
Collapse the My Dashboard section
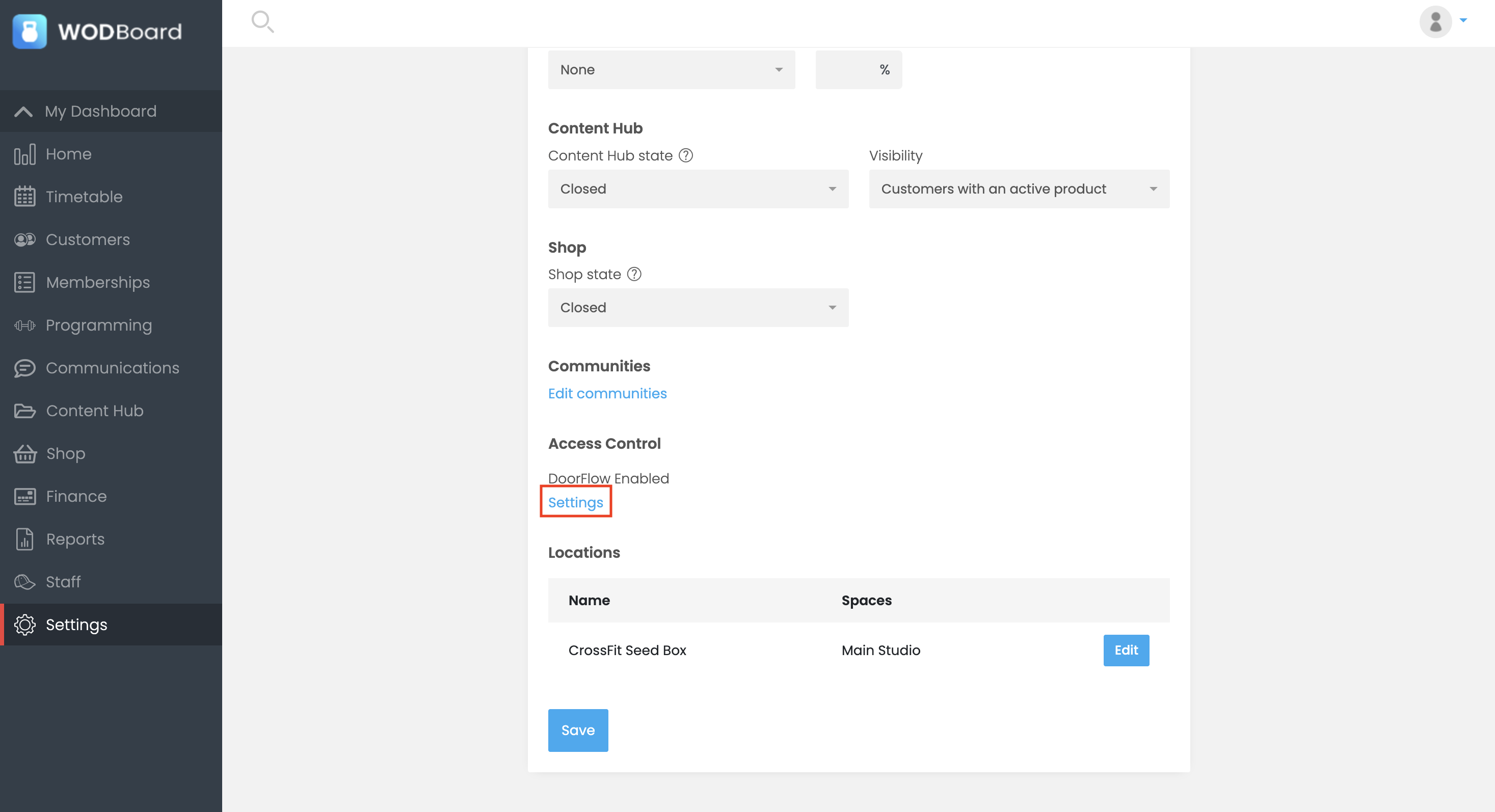[23, 112]
